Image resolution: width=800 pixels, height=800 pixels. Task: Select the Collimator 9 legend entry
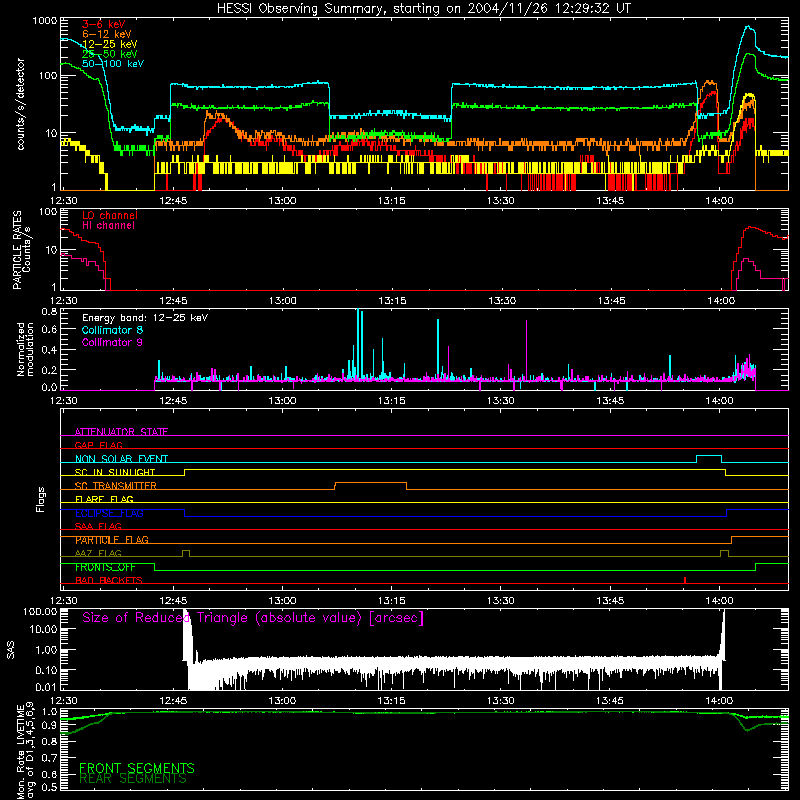(x=112, y=342)
